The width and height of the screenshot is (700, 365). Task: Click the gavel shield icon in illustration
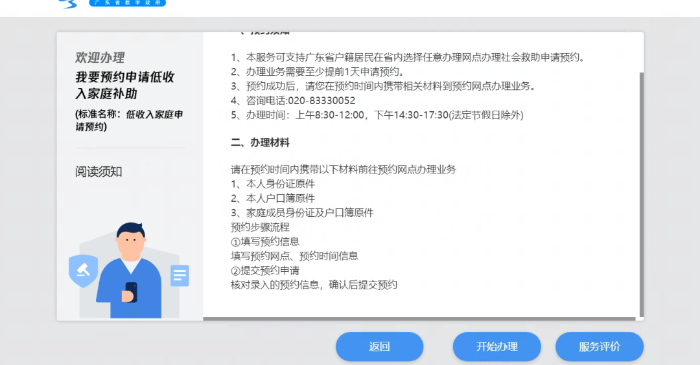(83, 270)
